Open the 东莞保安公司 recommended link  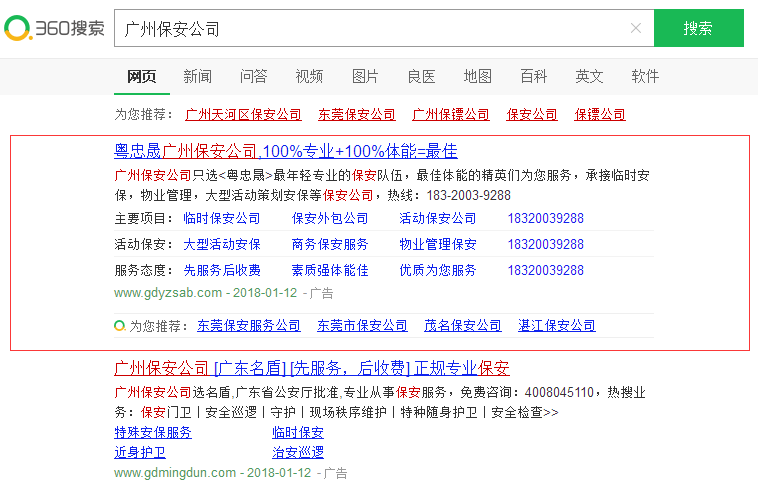tap(356, 115)
